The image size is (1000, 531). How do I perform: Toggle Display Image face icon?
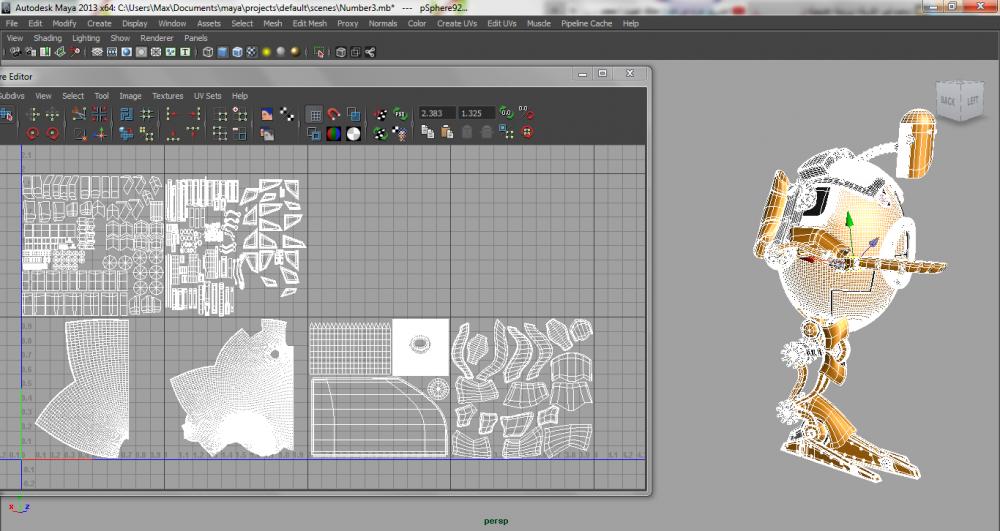point(267,114)
